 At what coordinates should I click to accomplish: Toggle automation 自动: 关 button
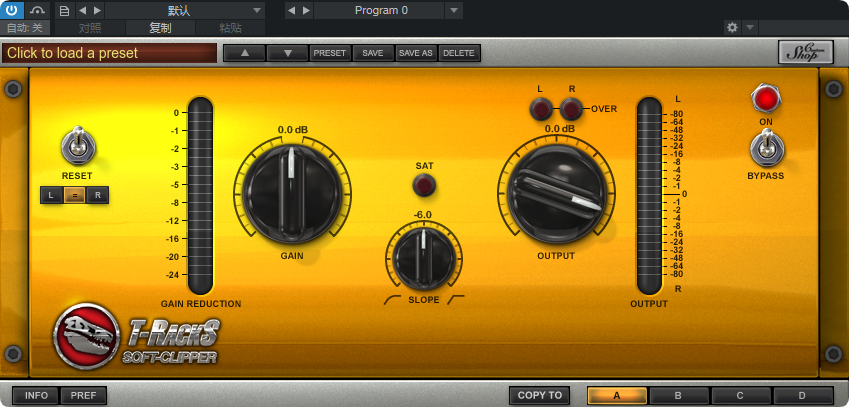point(25,28)
